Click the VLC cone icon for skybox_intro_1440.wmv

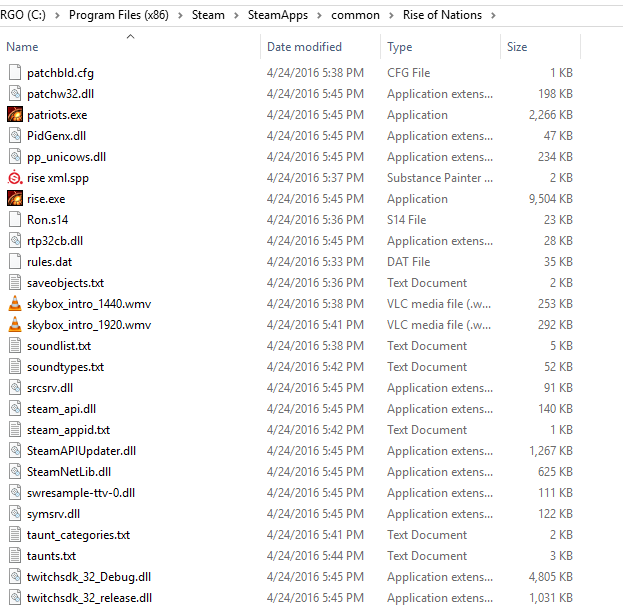click(x=15, y=304)
